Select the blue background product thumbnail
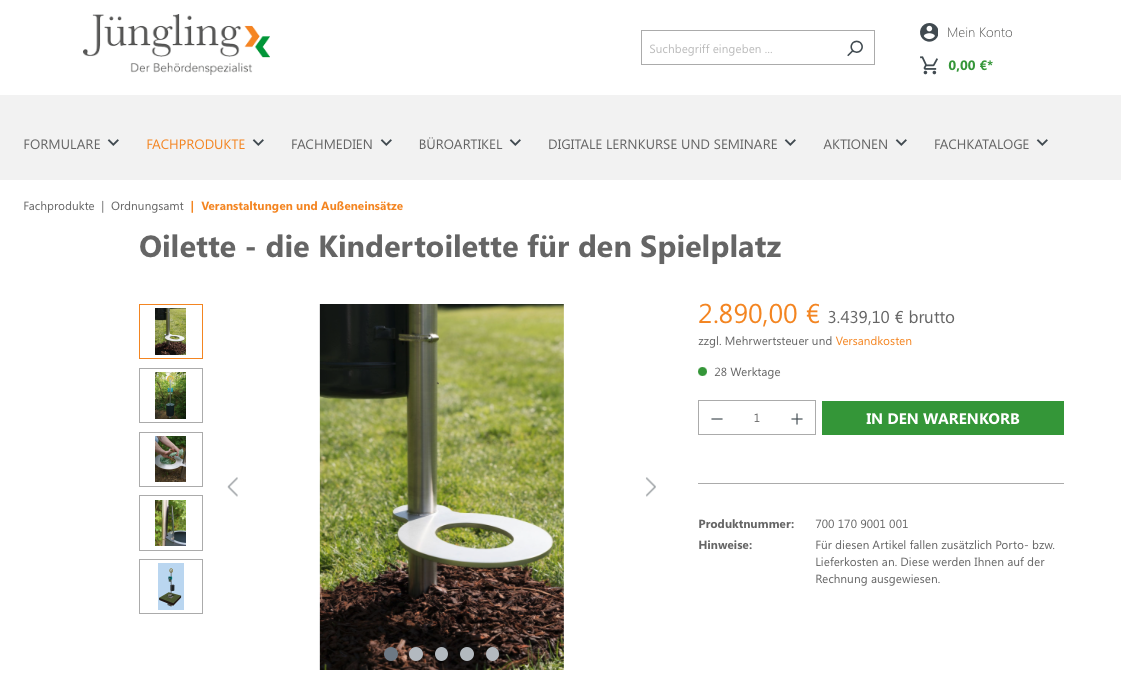The image size is (1121, 693). 171,586
